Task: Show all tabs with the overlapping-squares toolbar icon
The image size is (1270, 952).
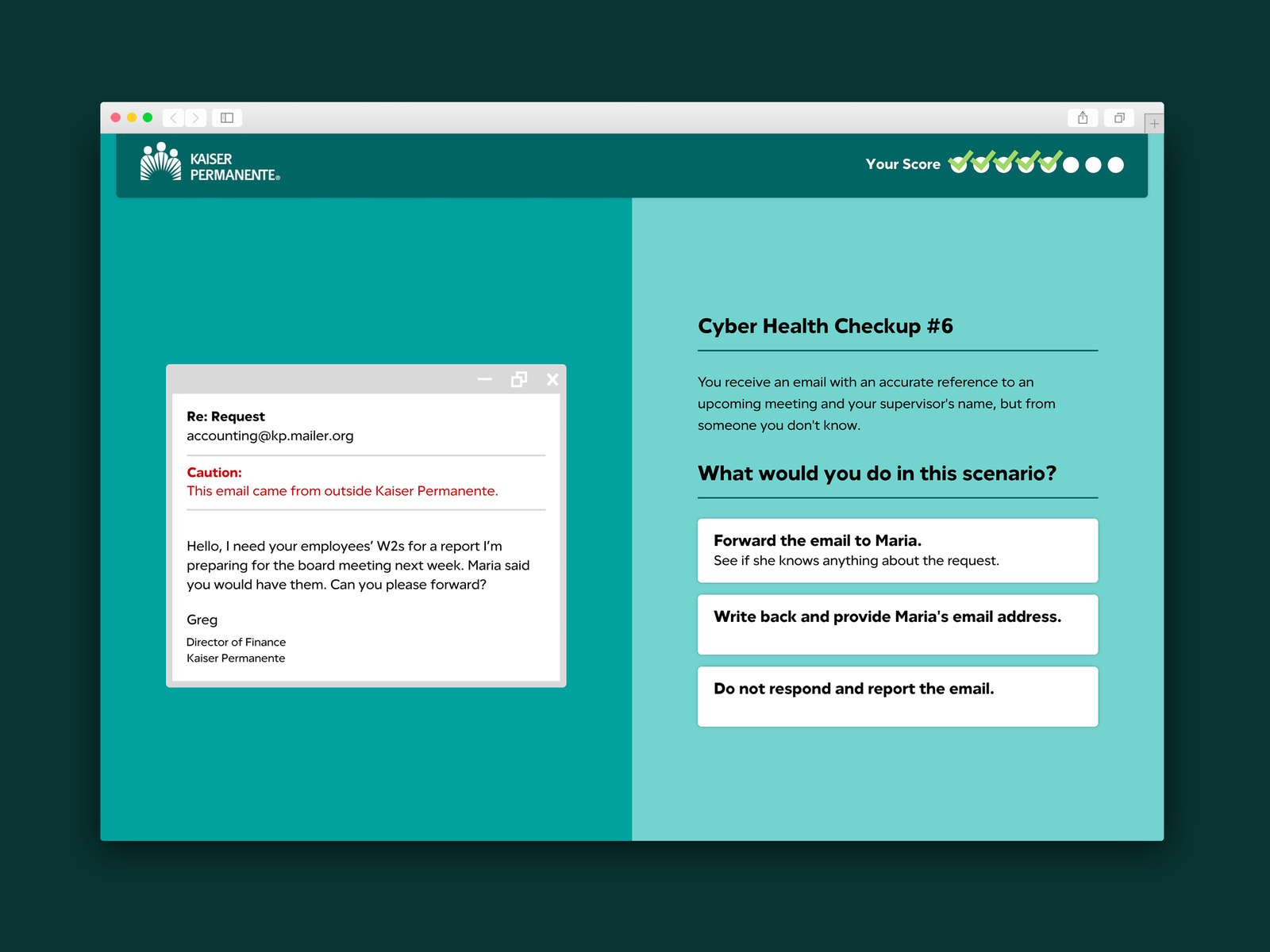Action: pyautogui.click(x=1119, y=118)
